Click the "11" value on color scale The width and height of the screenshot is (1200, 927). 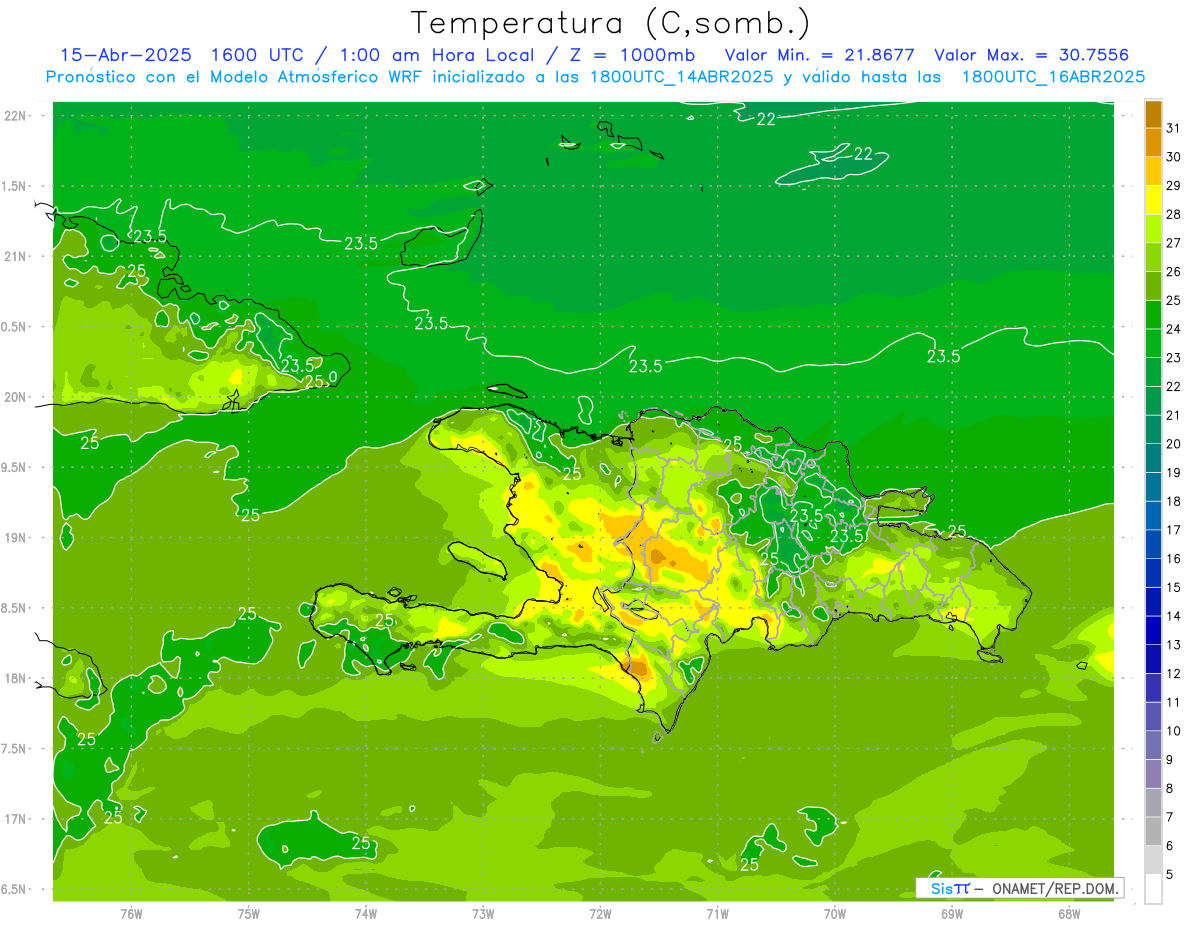(1174, 702)
